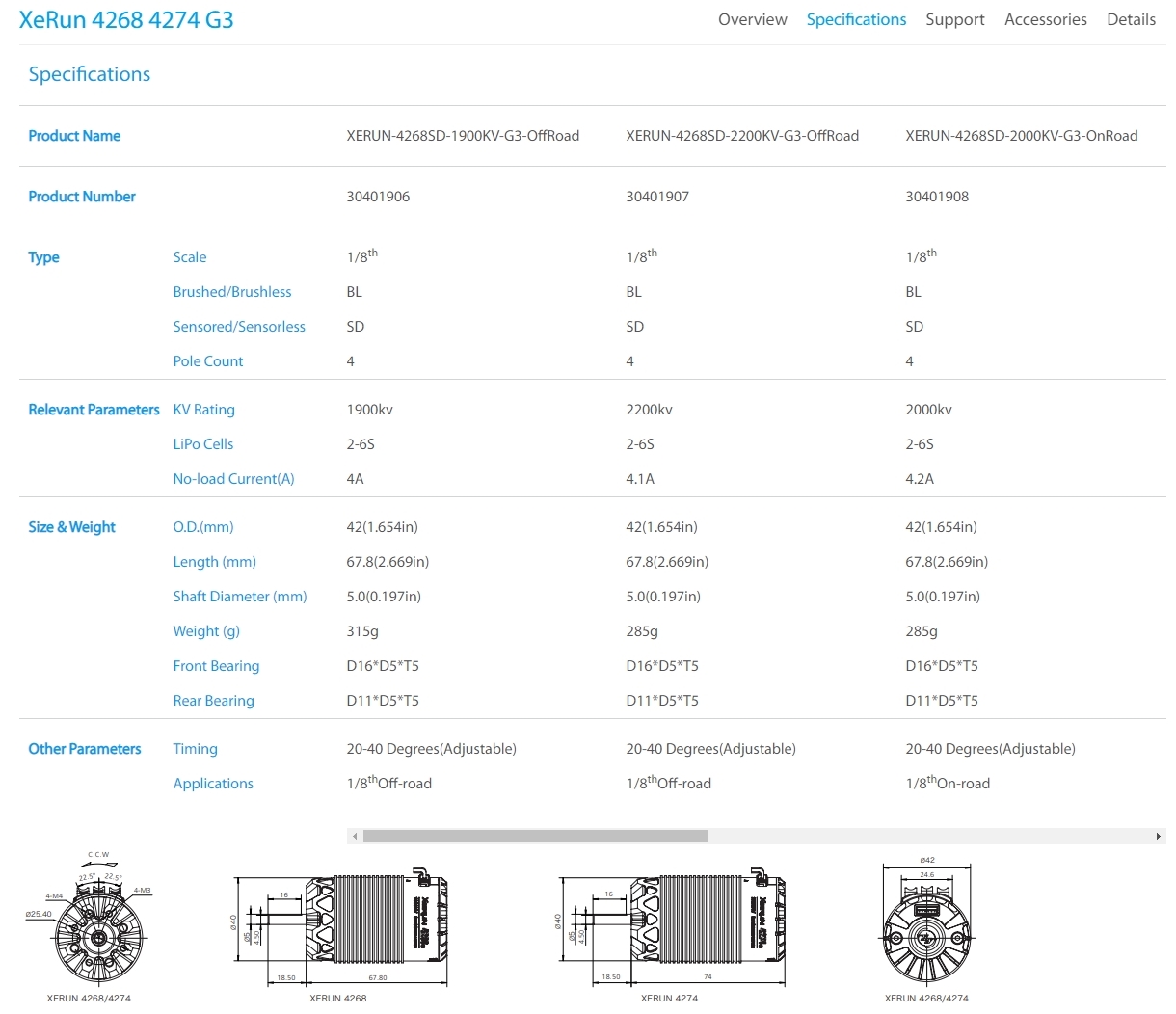Click product number 30401908

(x=937, y=197)
